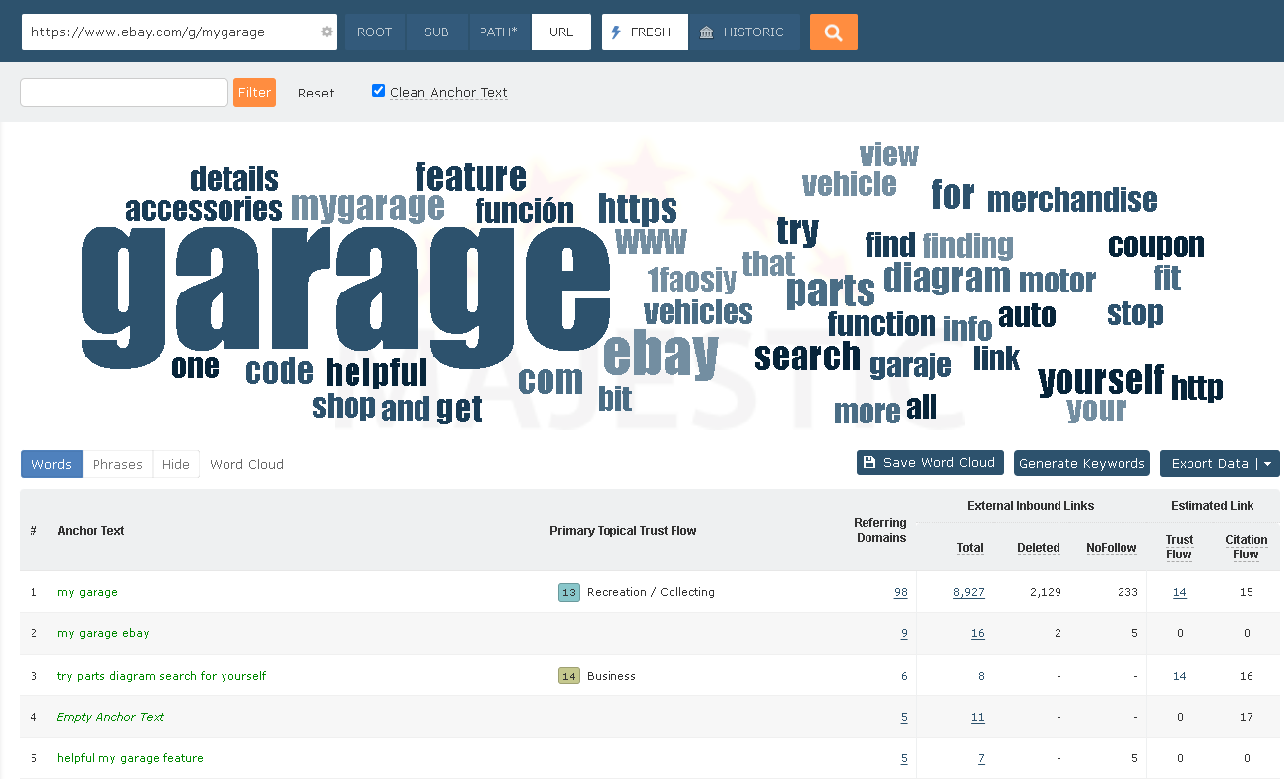Click the Generate Keywords button
Viewport: 1284px width, 779px height.
click(1081, 463)
